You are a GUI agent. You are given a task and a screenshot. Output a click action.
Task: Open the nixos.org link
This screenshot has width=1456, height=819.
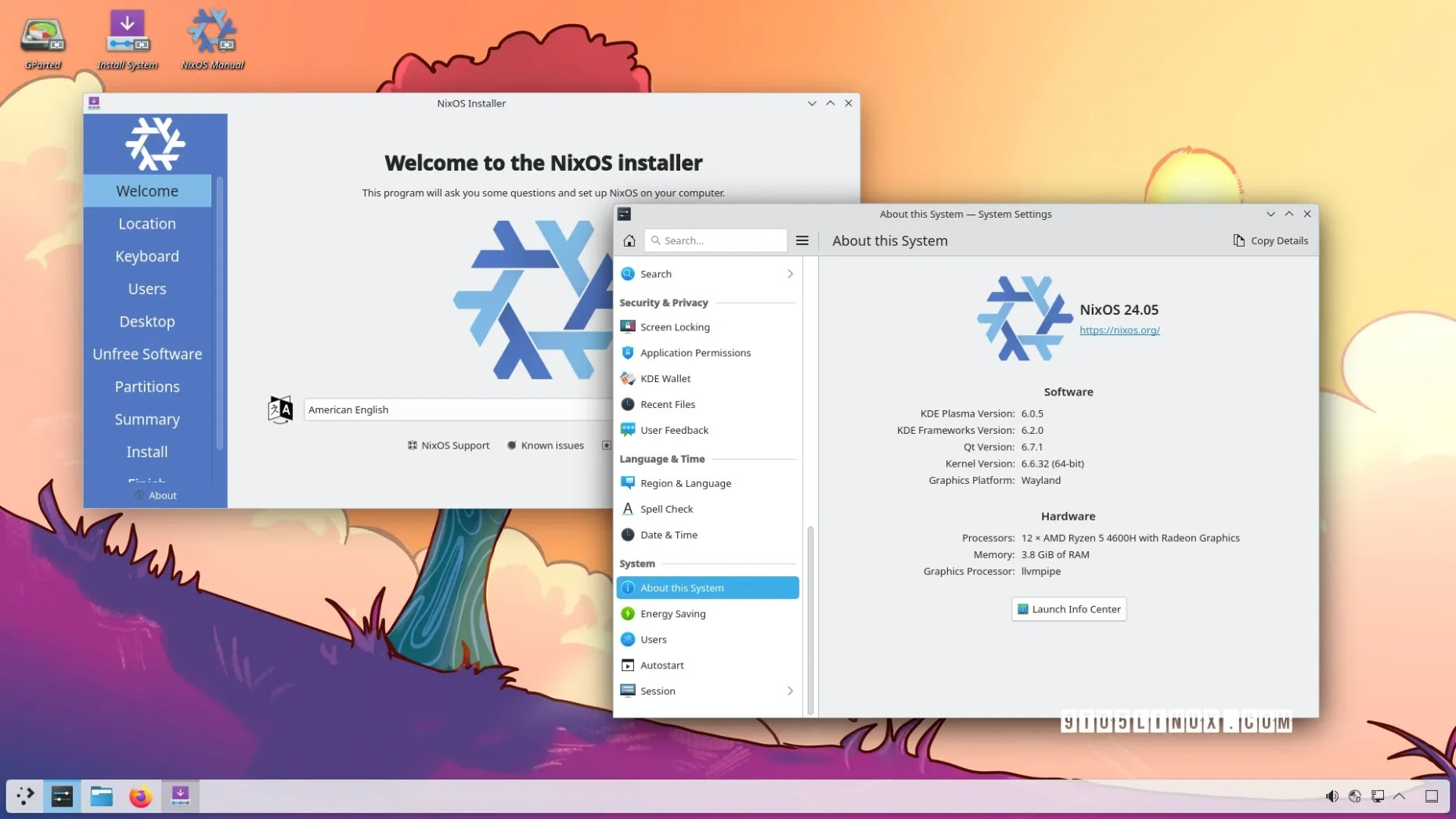click(1119, 330)
